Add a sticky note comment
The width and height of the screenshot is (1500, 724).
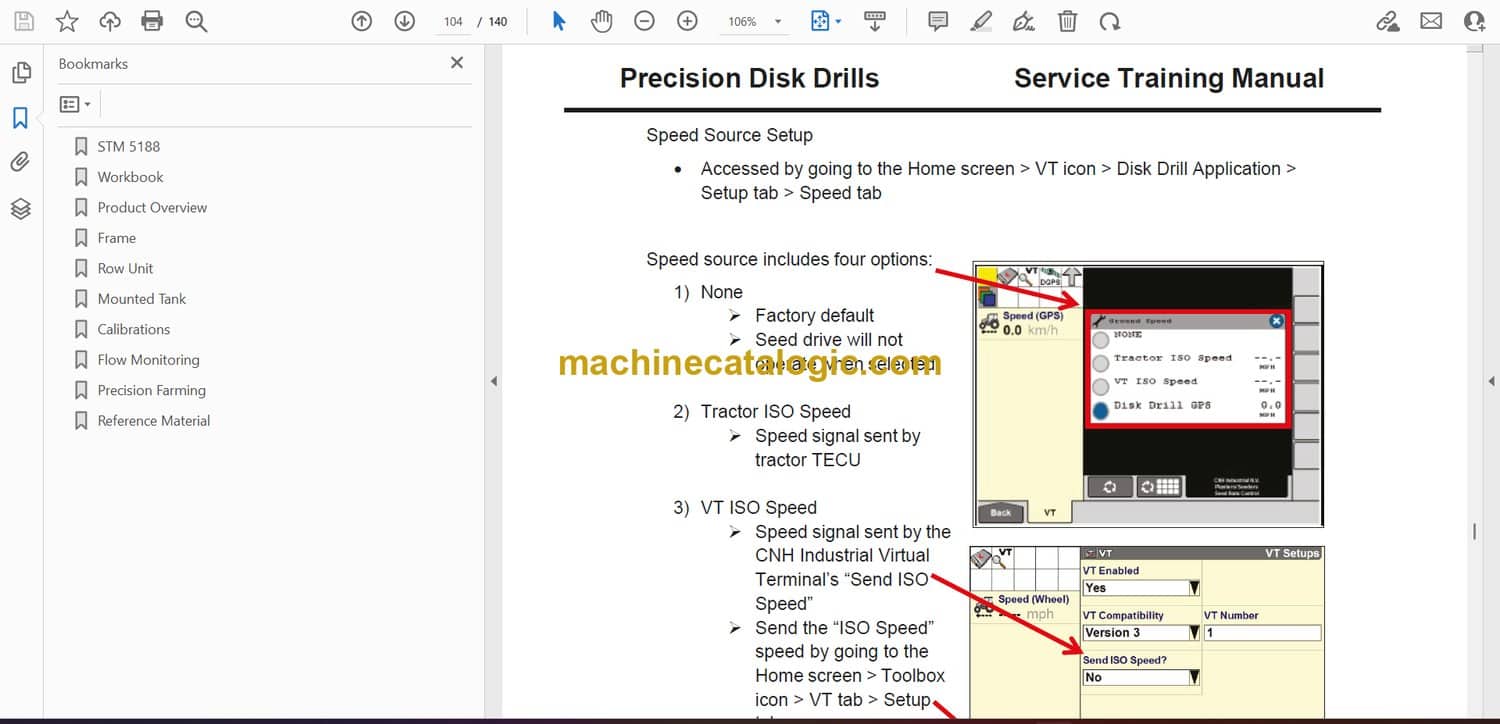[938, 21]
